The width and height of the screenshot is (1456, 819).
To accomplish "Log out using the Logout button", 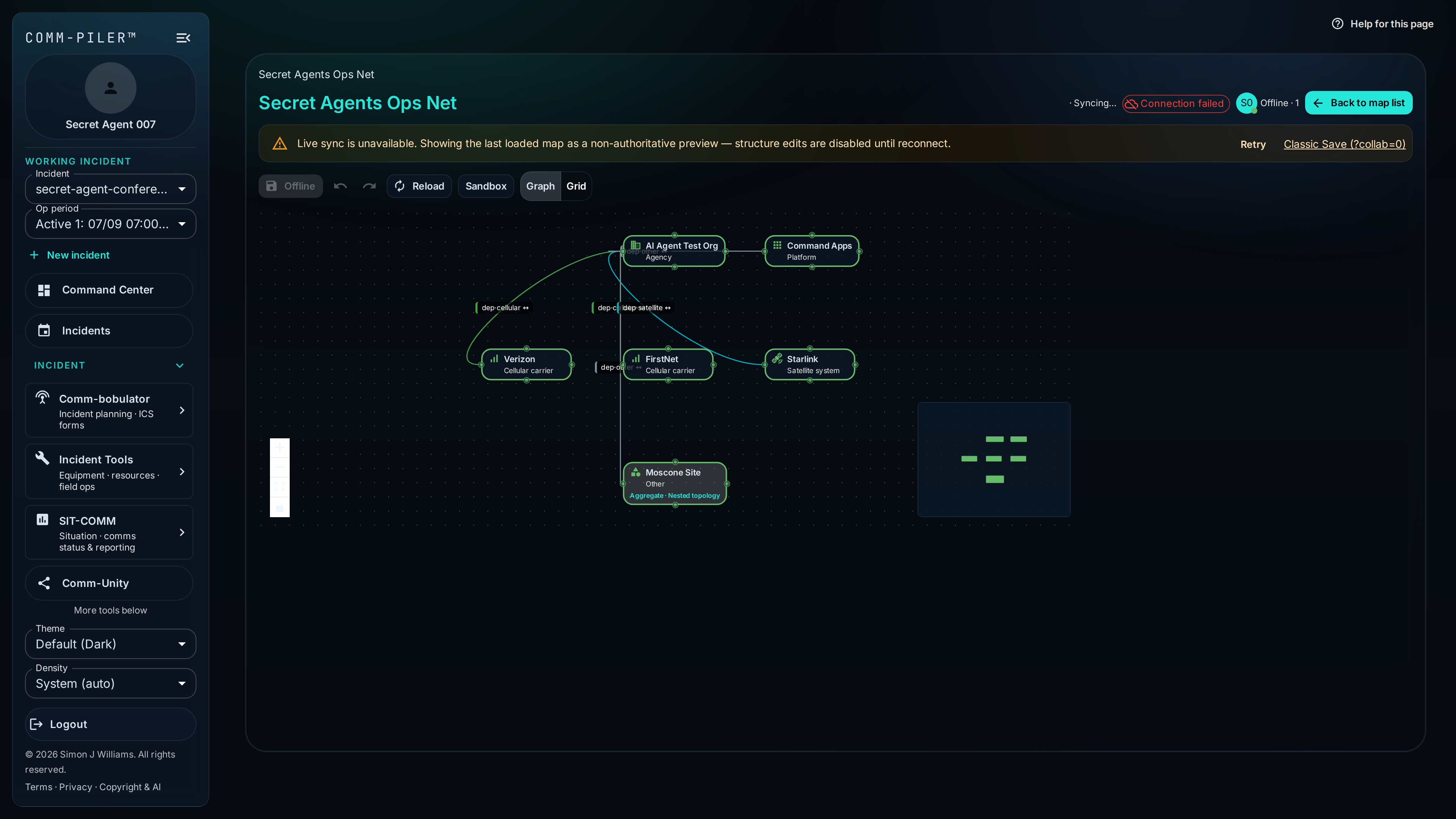I will [x=110, y=724].
